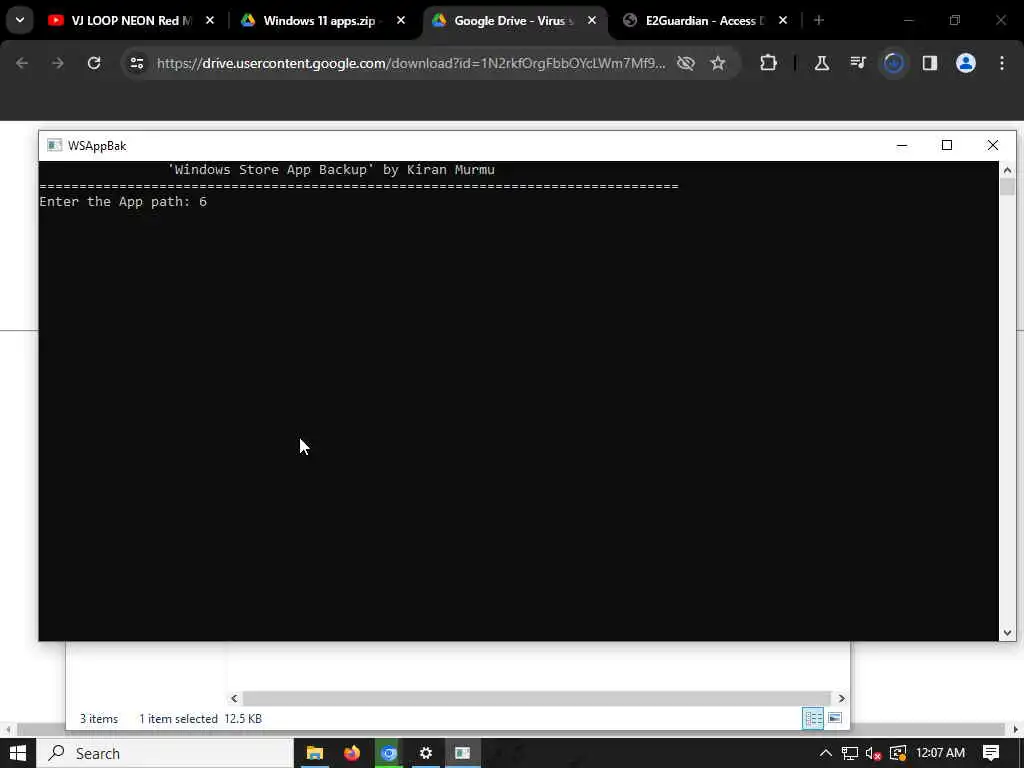The image size is (1024, 768).
Task: Click the muted volume tray icon
Action: click(874, 753)
